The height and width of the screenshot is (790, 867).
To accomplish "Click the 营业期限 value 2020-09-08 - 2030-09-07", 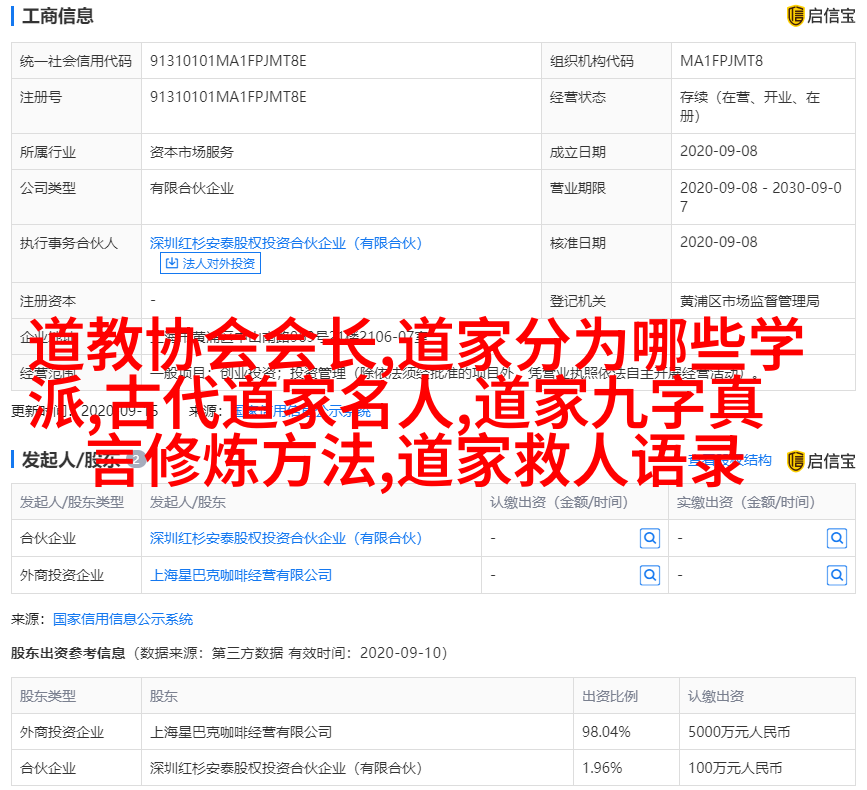I will point(760,197).
